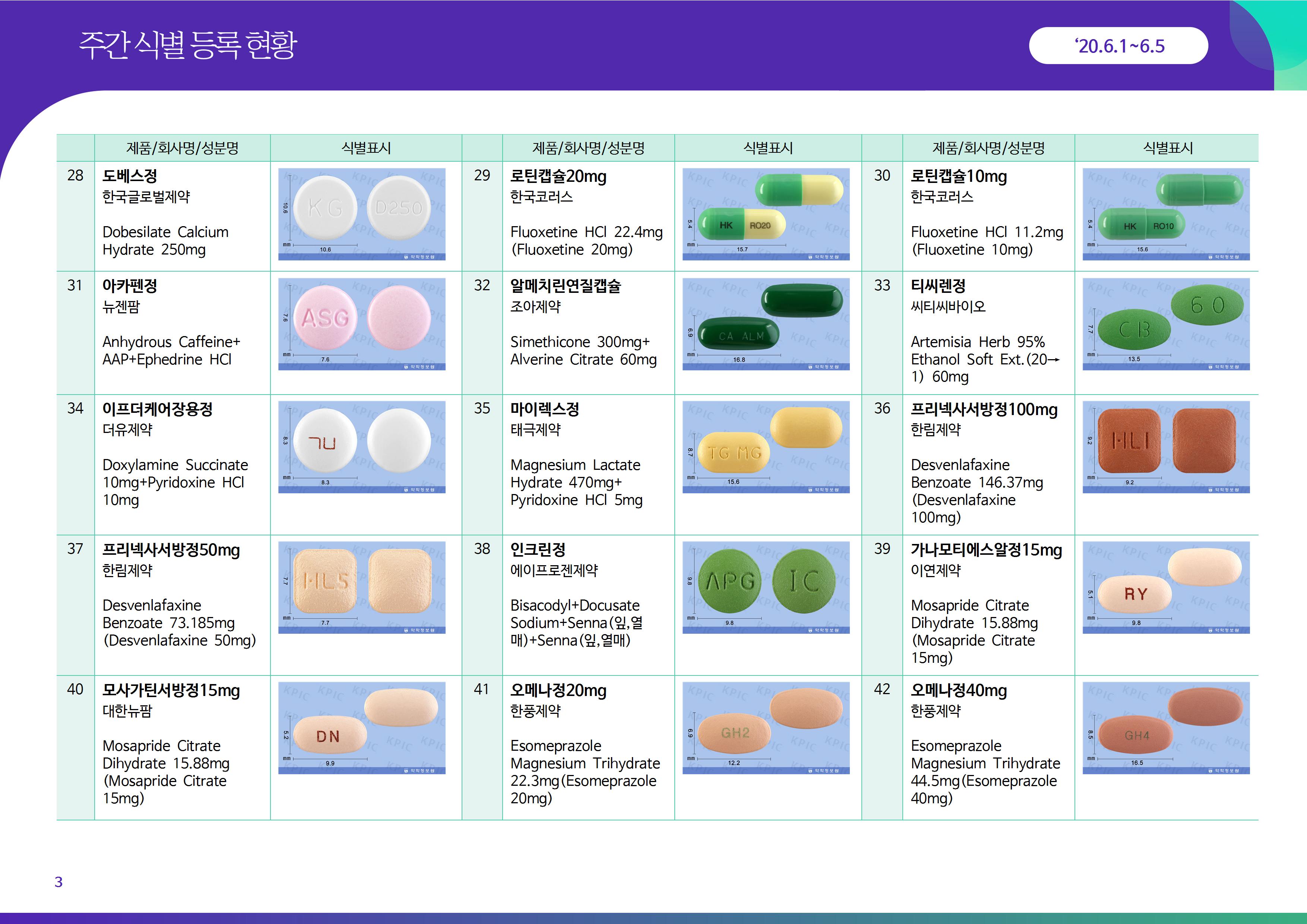
Task: Click product name 로틴캡슐20mg
Action: 558,177
